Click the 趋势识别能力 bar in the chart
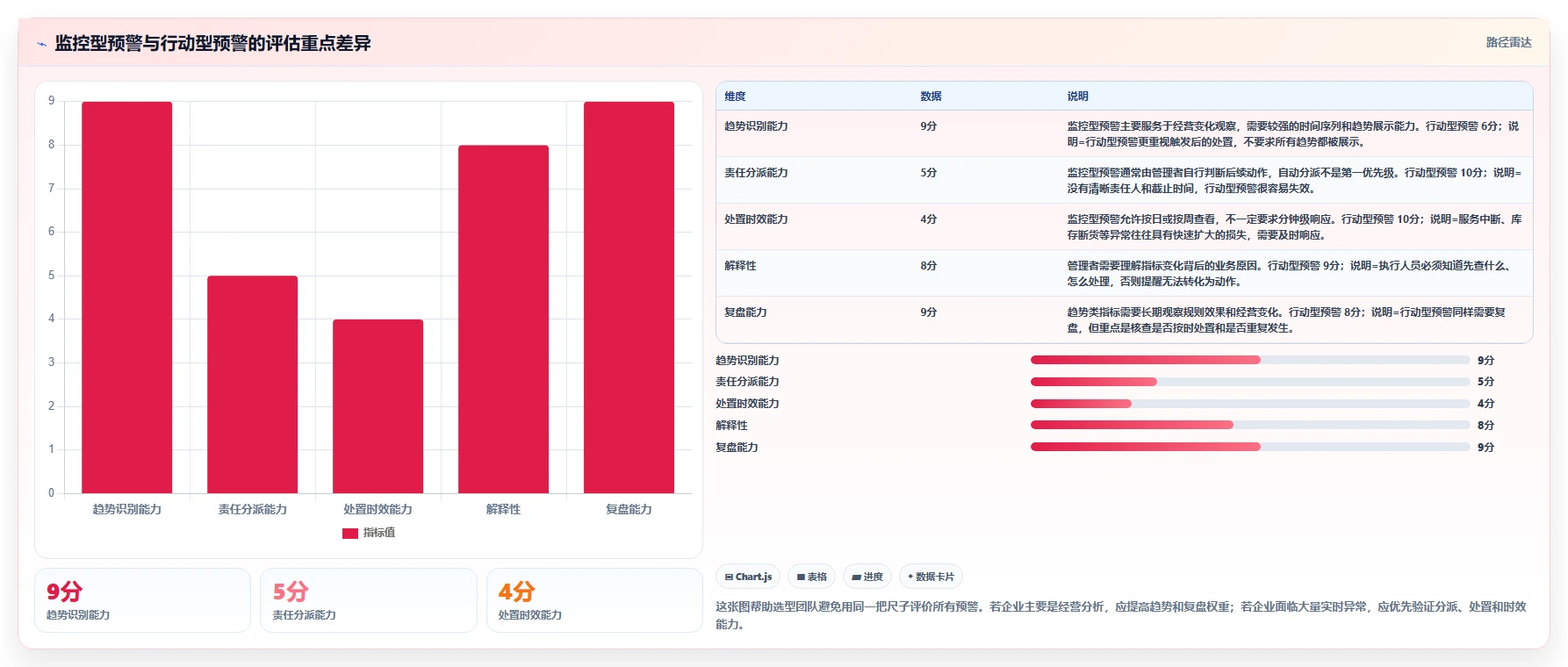 [x=127, y=298]
